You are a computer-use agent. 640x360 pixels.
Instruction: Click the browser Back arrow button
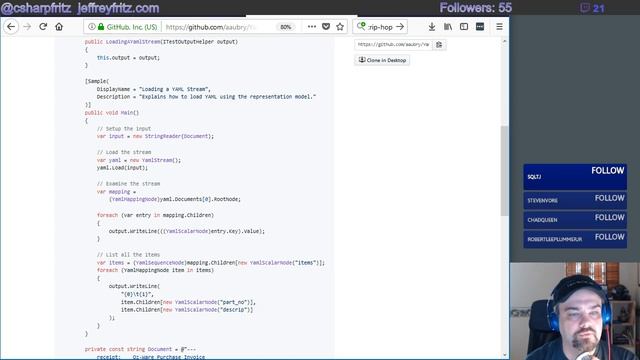pyautogui.click(x=11, y=27)
